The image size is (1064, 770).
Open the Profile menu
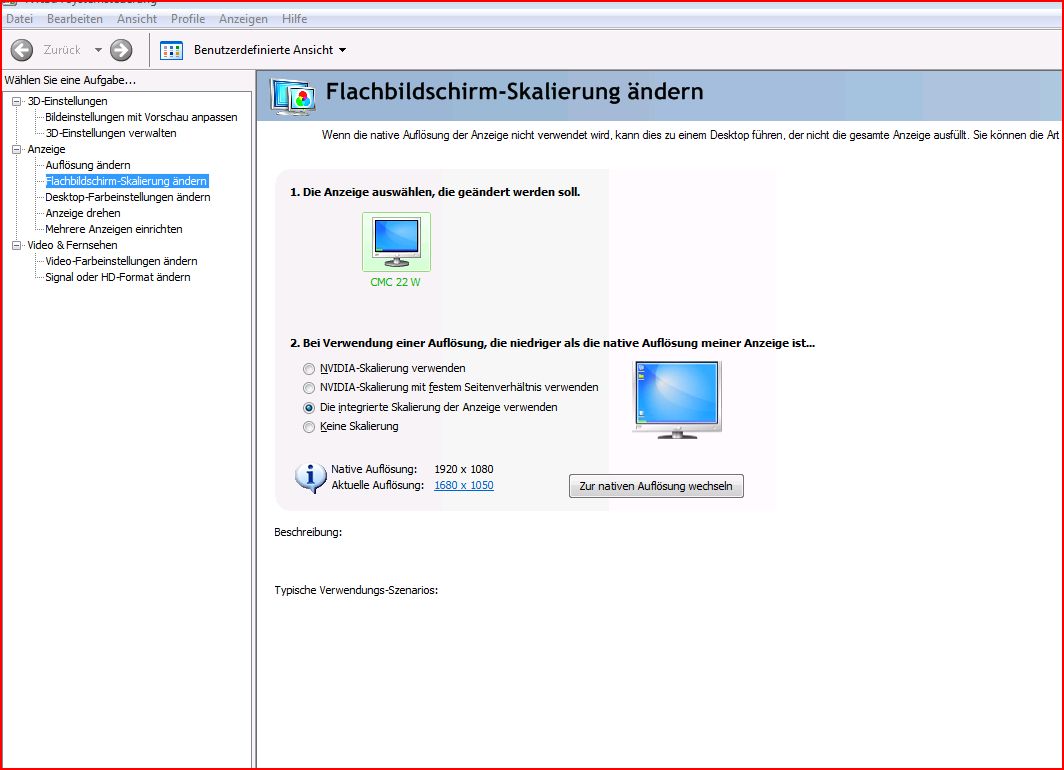187,19
